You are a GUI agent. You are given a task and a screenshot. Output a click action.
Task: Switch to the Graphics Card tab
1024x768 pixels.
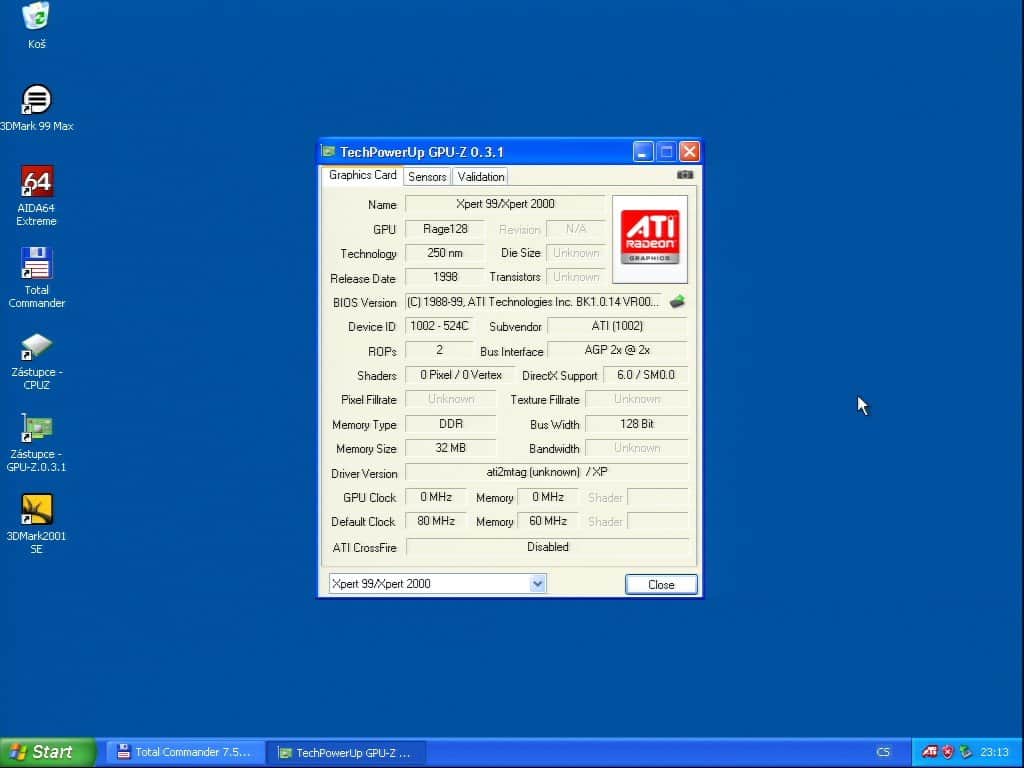362,175
